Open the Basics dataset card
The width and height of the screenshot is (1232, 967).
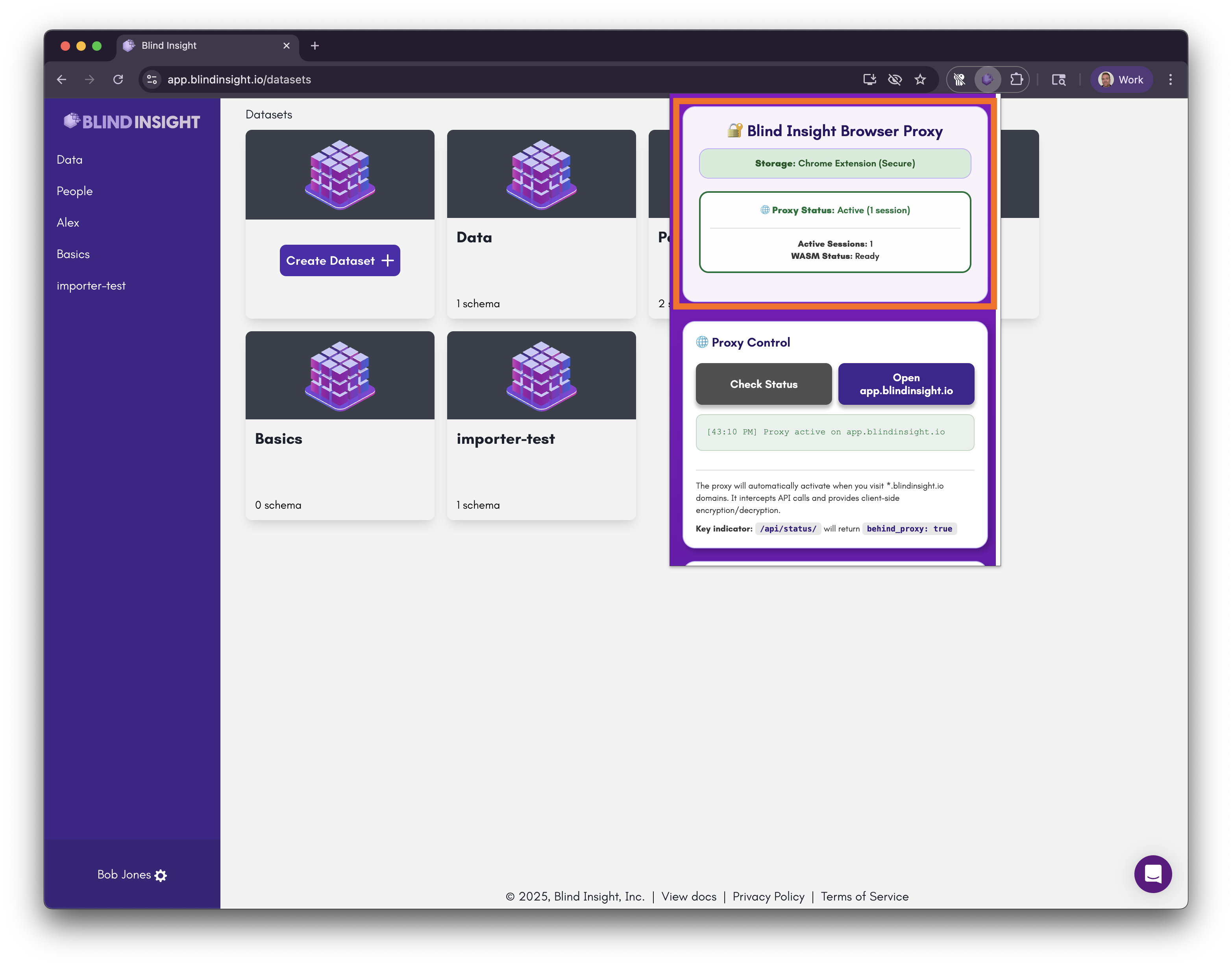tap(340, 426)
